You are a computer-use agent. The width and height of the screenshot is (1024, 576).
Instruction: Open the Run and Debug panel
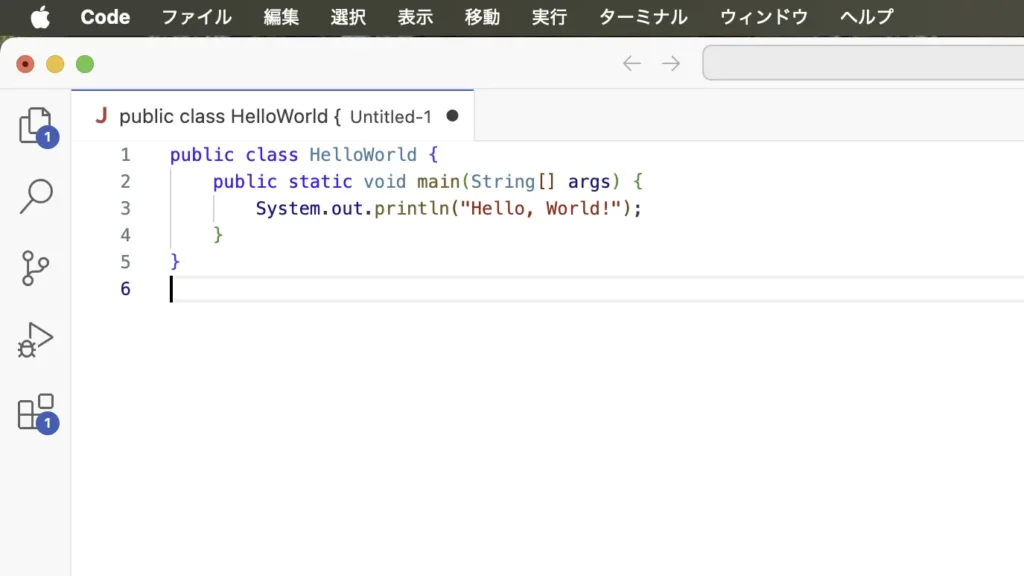click(35, 340)
